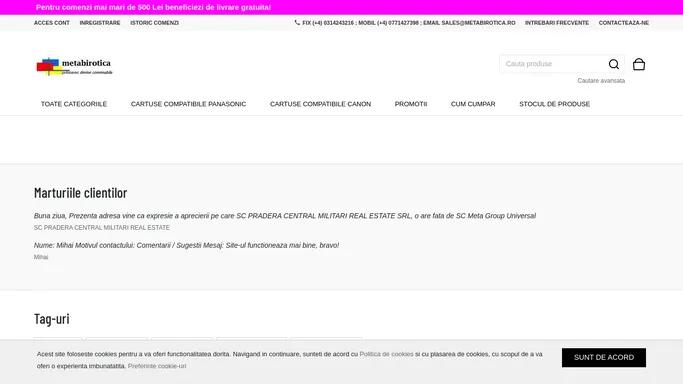This screenshot has width=683, height=384.
Task: Click the search magnifier icon
Action: [x=614, y=64]
